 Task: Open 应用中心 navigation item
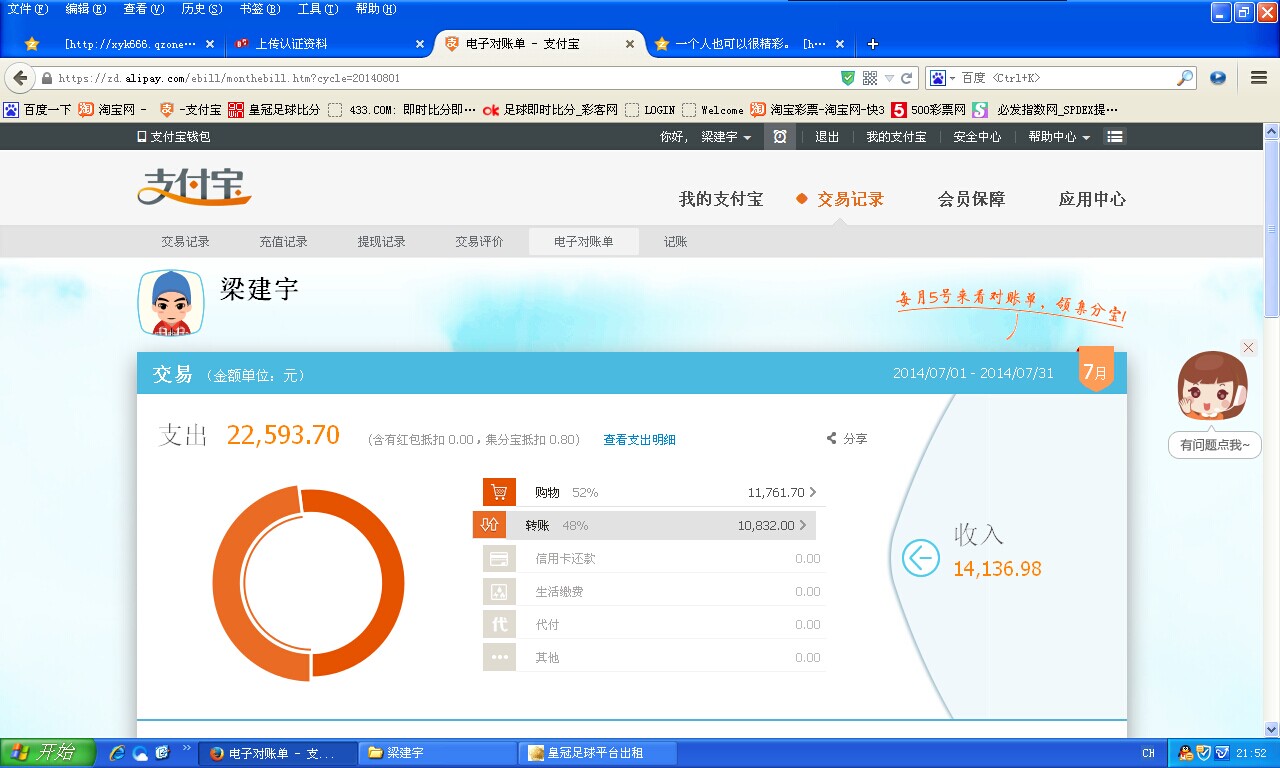tap(1092, 199)
